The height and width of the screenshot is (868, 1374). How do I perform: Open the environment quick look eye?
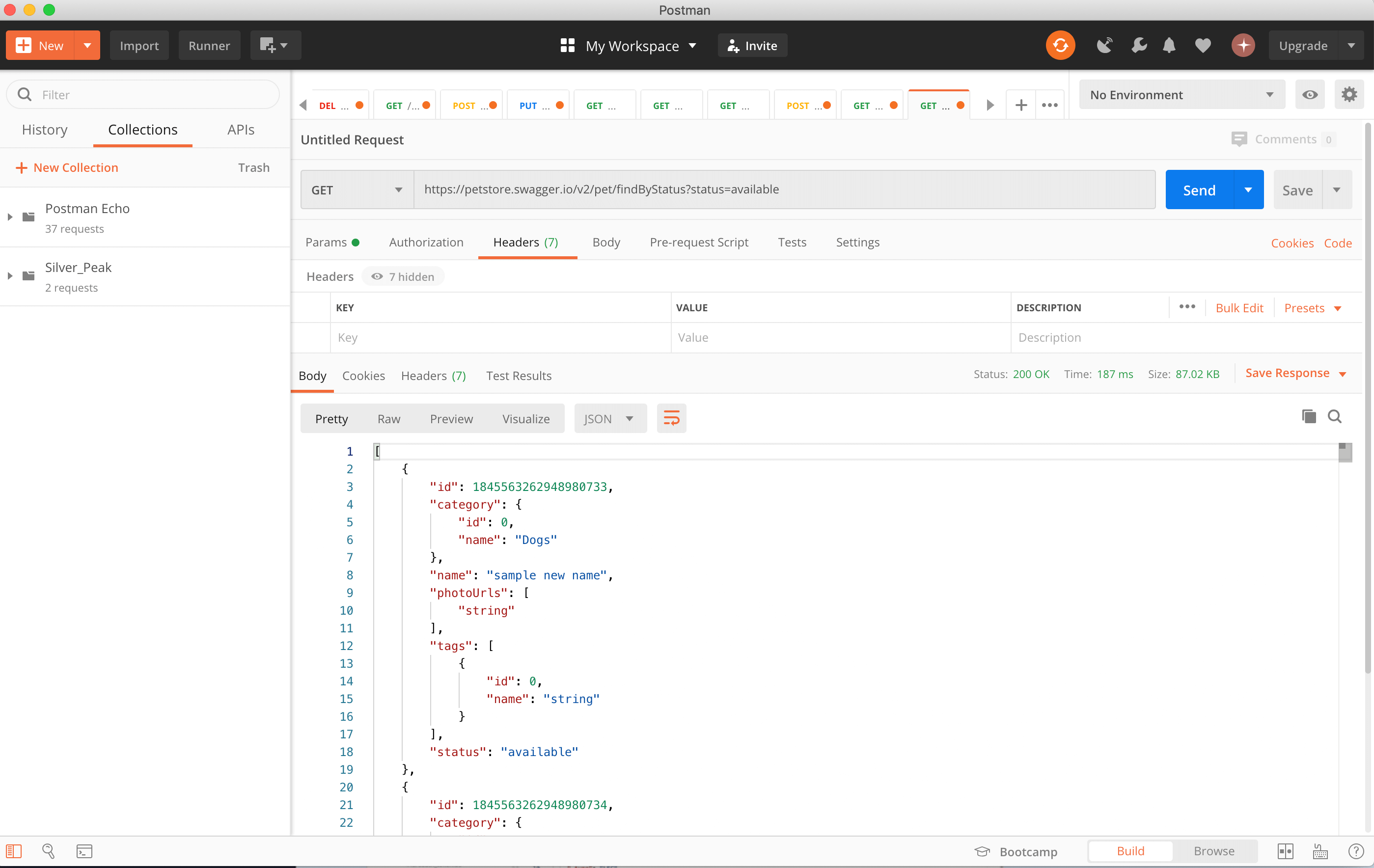pos(1310,95)
